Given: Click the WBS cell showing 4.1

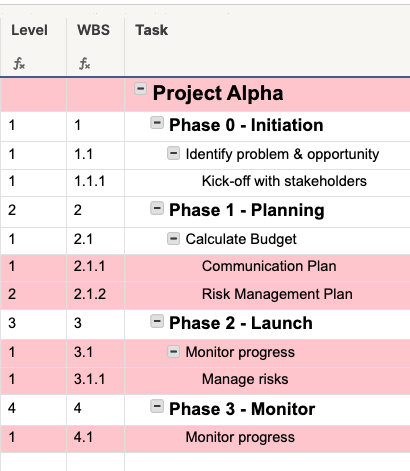Looking at the screenshot, I should (x=96, y=439).
